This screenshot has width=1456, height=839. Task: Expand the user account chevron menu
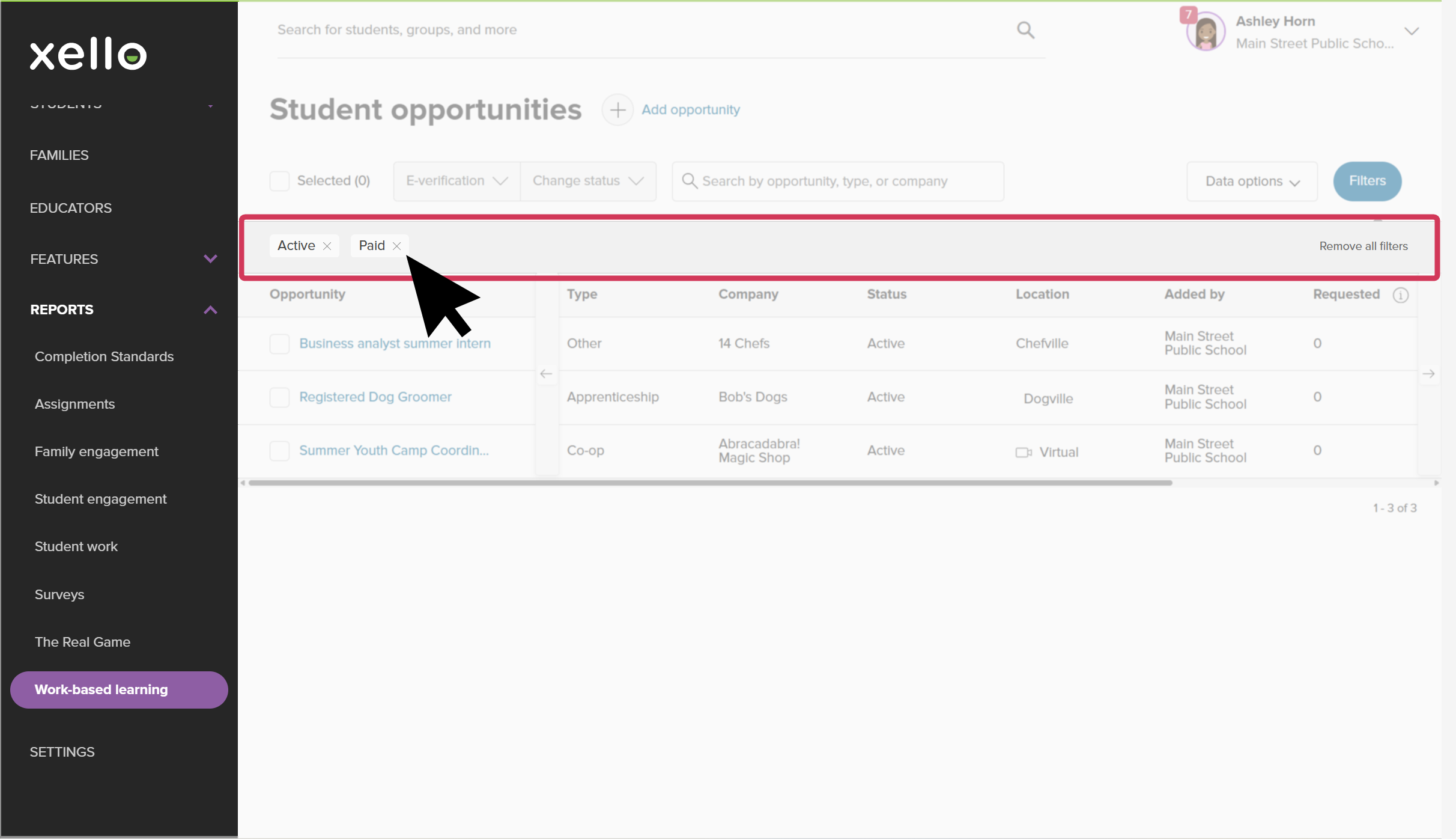[x=1412, y=31]
